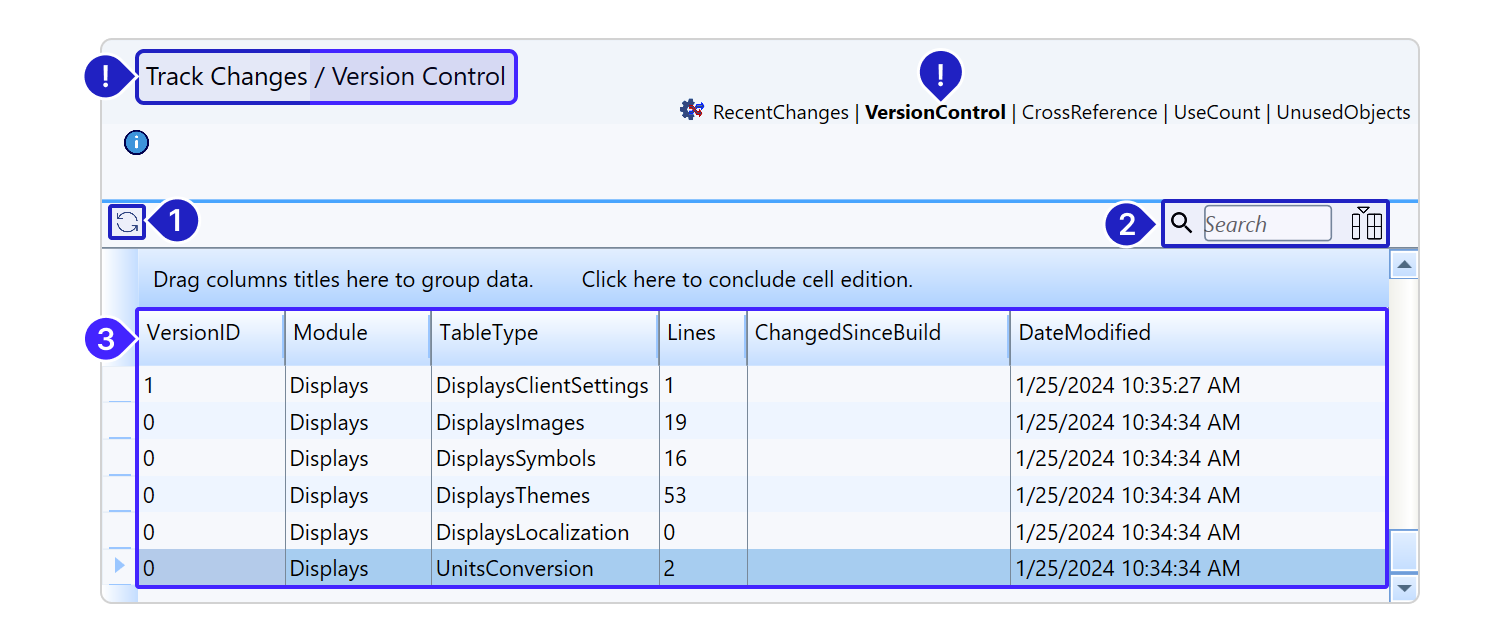Click 'Click here to conclude cell edition'
Screen dimensions: 1498x642
(x=747, y=280)
